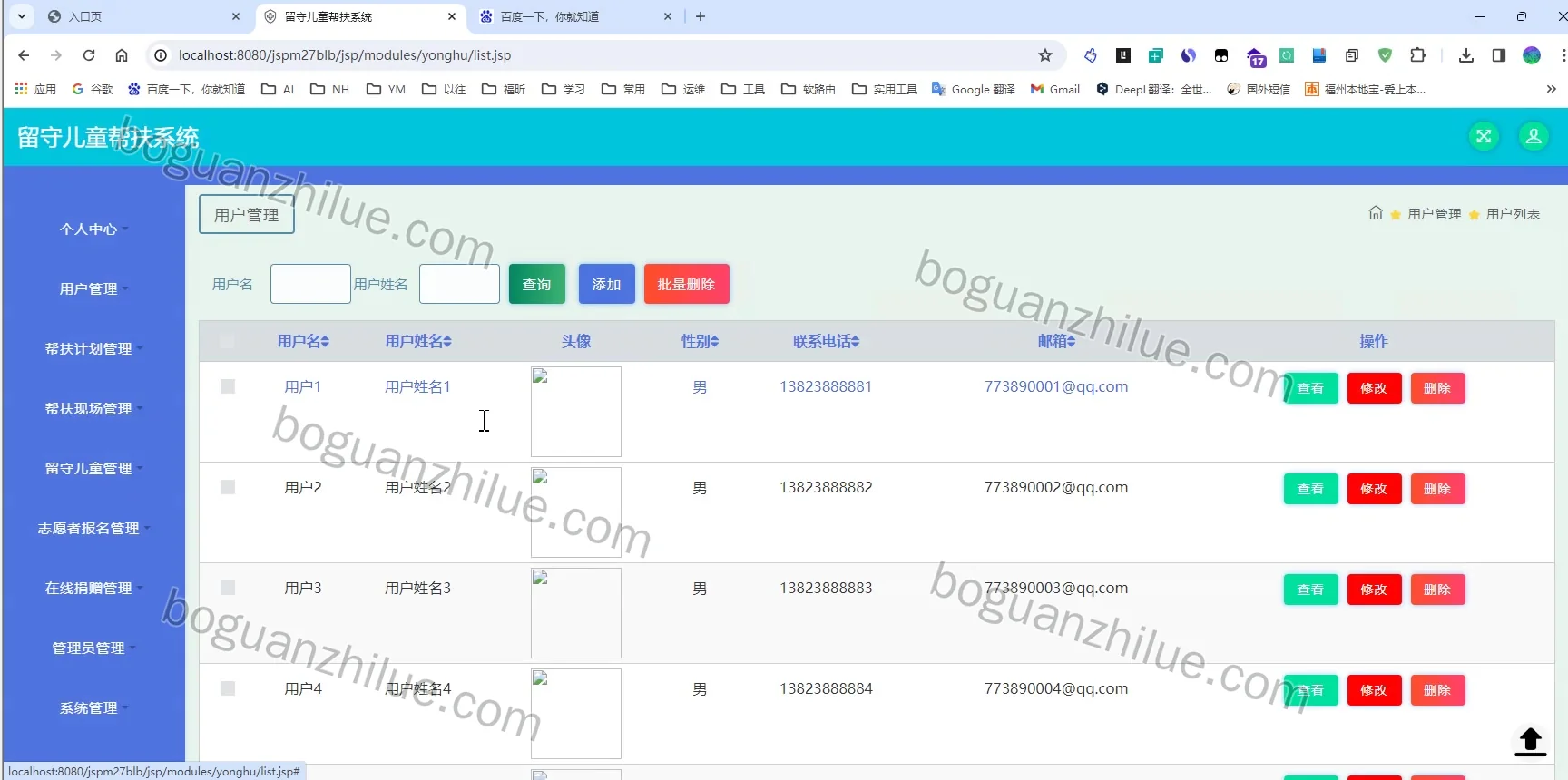
Task: Expand the 帮扶现场管理 sidebar menu
Action: point(93,408)
